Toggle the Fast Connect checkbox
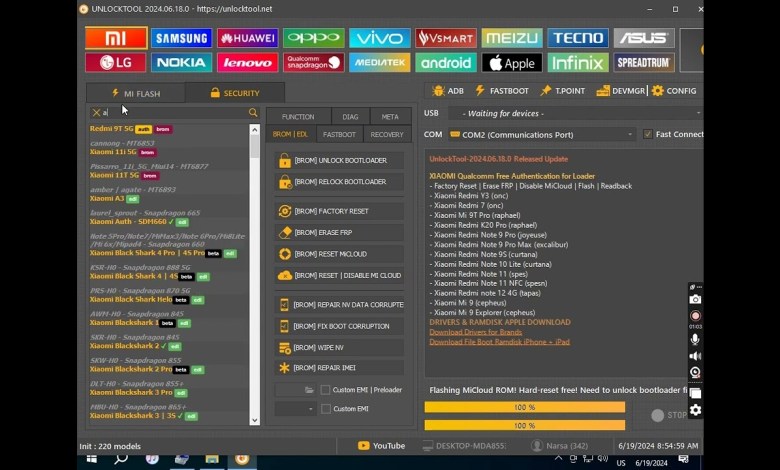Screen dimensions: 780x470 (648, 134)
